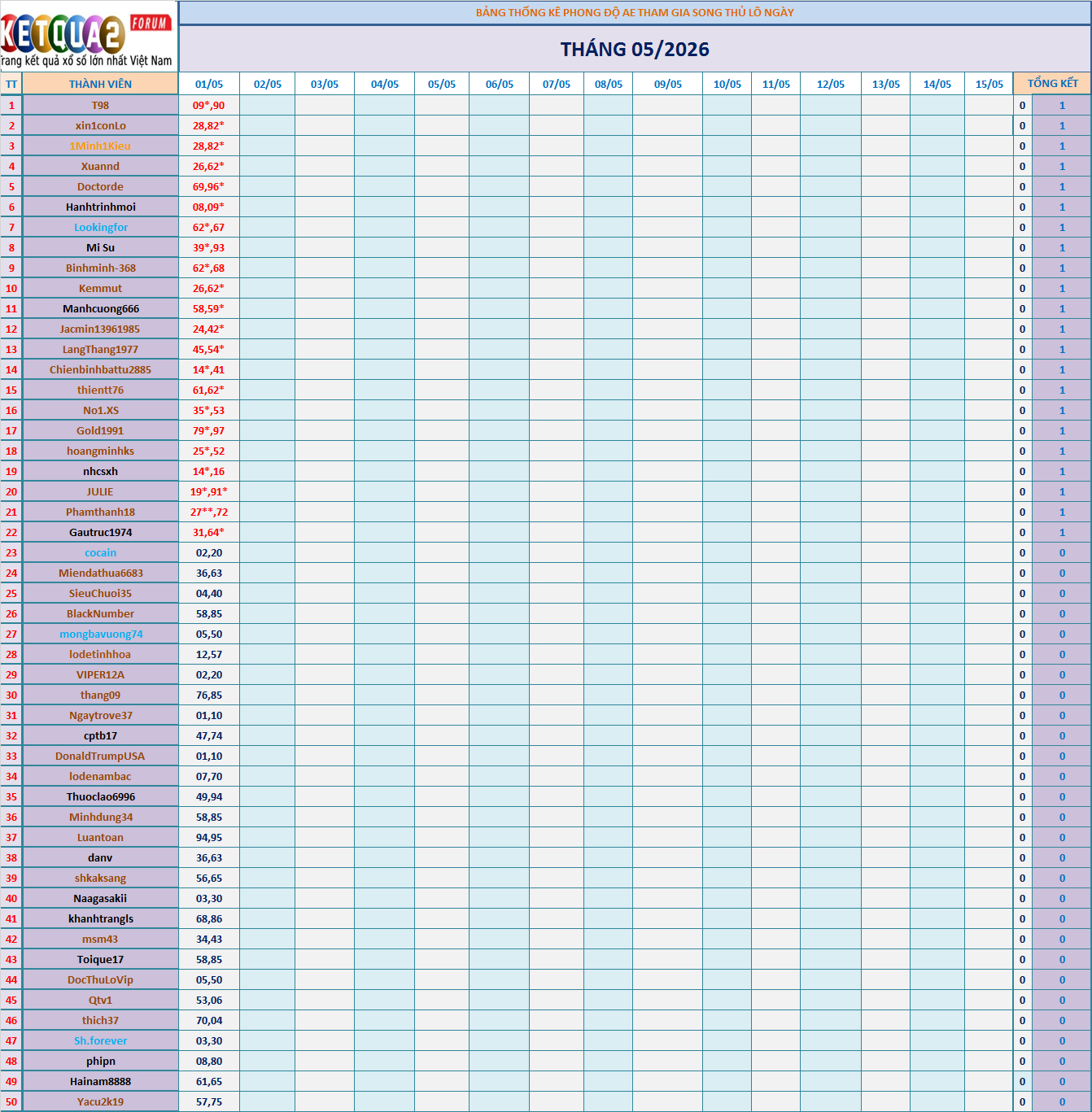Click the 58,59* cell
Image resolution: width=1092 pixels, height=1112 pixels.
pyautogui.click(x=209, y=308)
